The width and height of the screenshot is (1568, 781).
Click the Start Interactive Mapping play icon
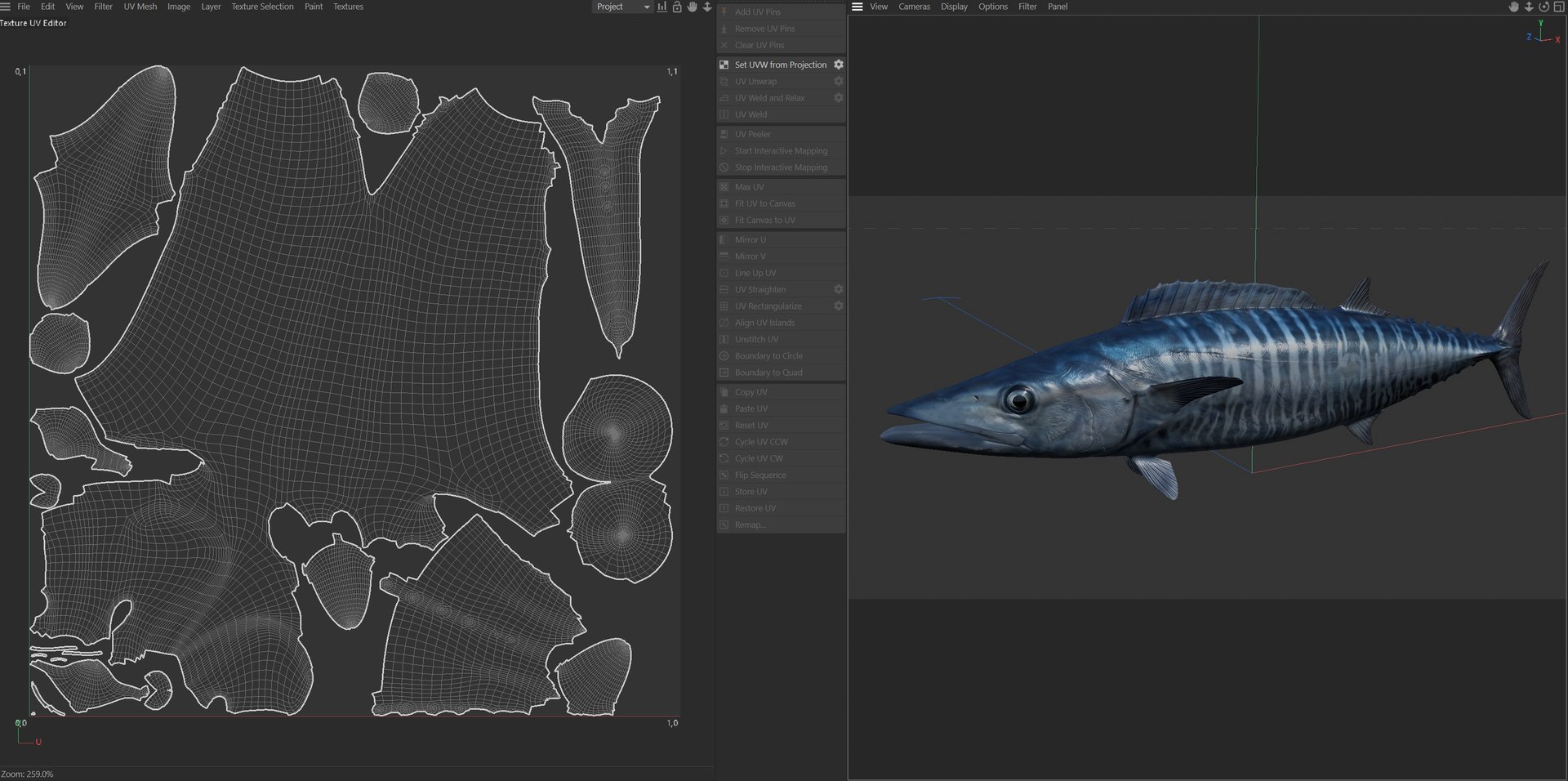pyautogui.click(x=724, y=151)
